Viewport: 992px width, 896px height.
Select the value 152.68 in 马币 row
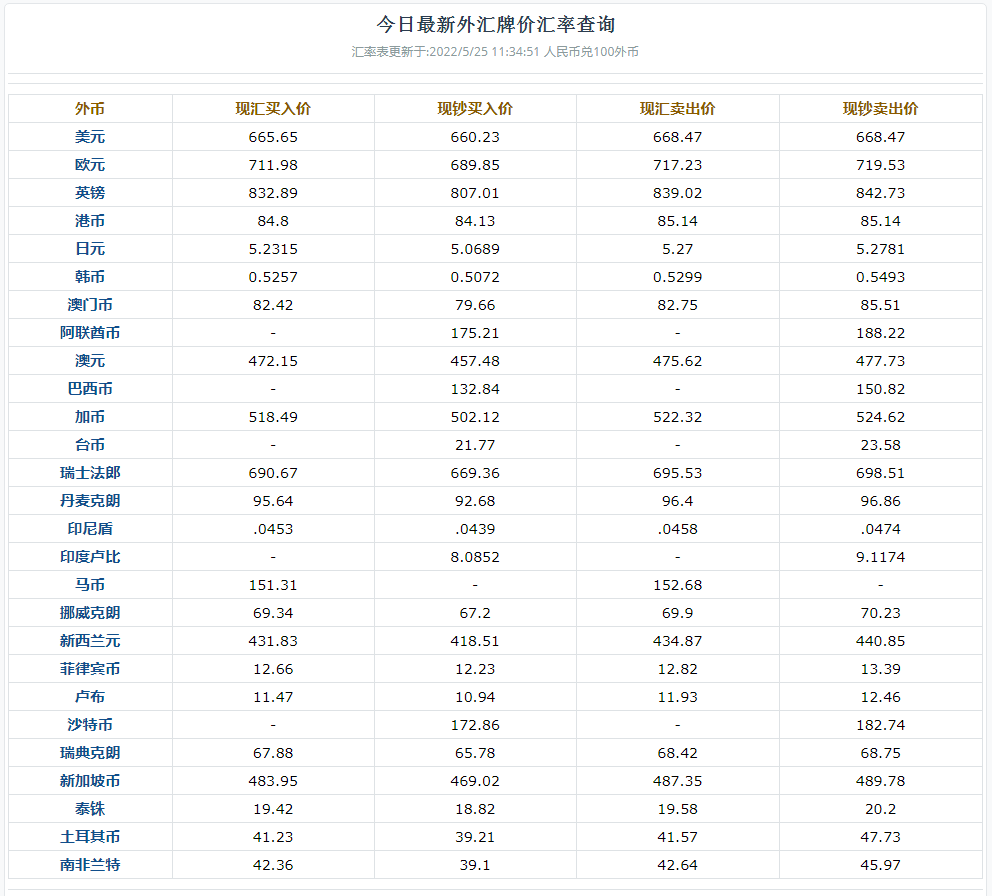point(678,585)
